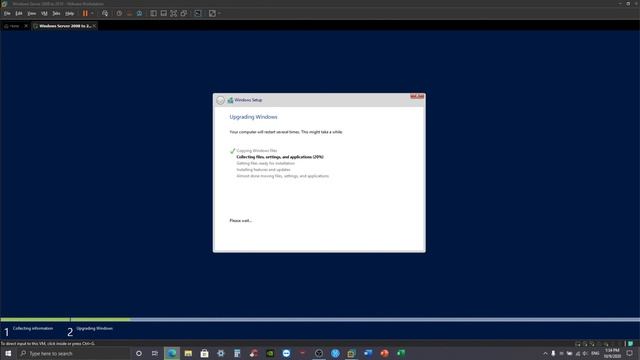
Task: Click 'Installing features and updates' step
Action: tap(264, 169)
